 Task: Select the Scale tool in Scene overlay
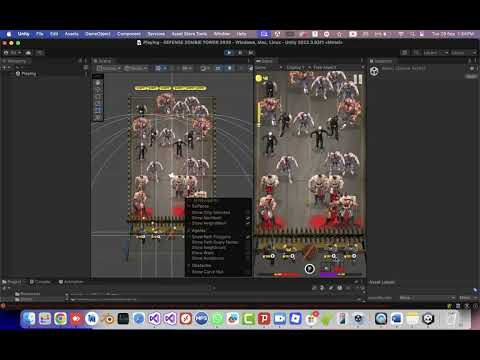point(98,103)
